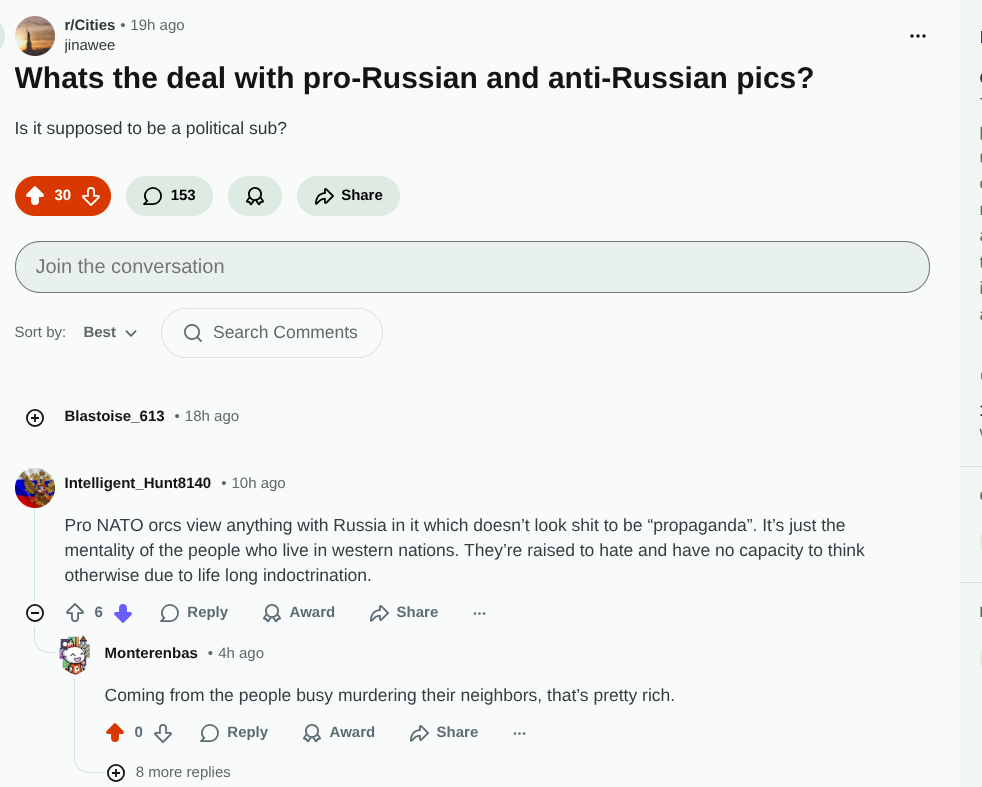The image size is (982, 787).
Task: Open more options on Intelligent_Hunt8140's comment
Action: click(479, 613)
